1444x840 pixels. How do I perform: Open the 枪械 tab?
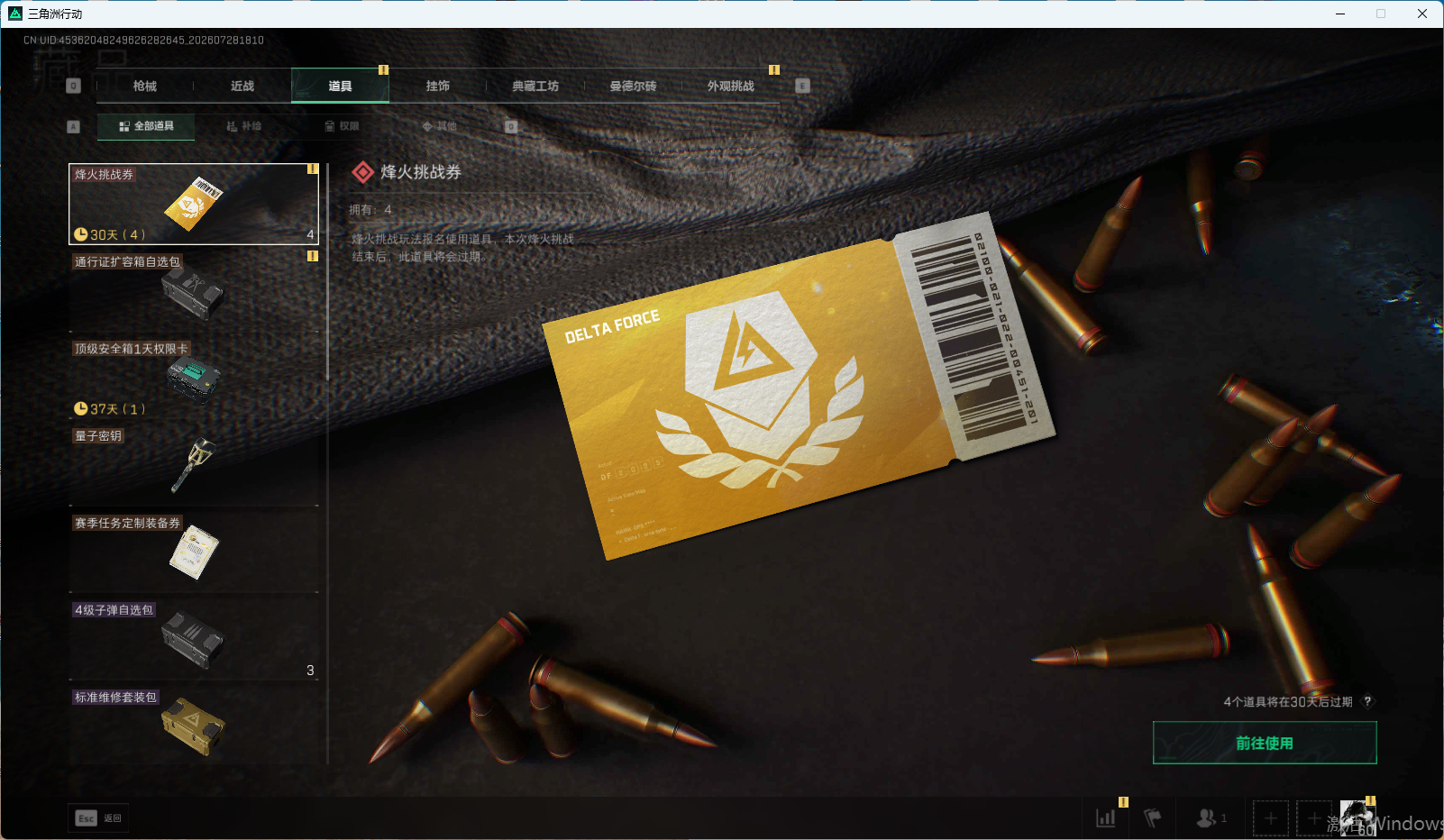(144, 87)
